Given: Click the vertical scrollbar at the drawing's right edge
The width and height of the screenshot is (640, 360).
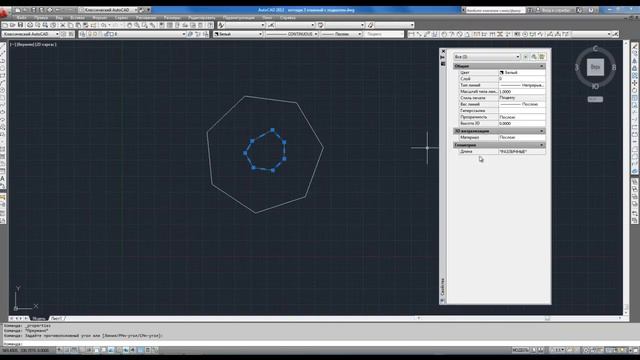Looking at the screenshot, I should click(626, 178).
